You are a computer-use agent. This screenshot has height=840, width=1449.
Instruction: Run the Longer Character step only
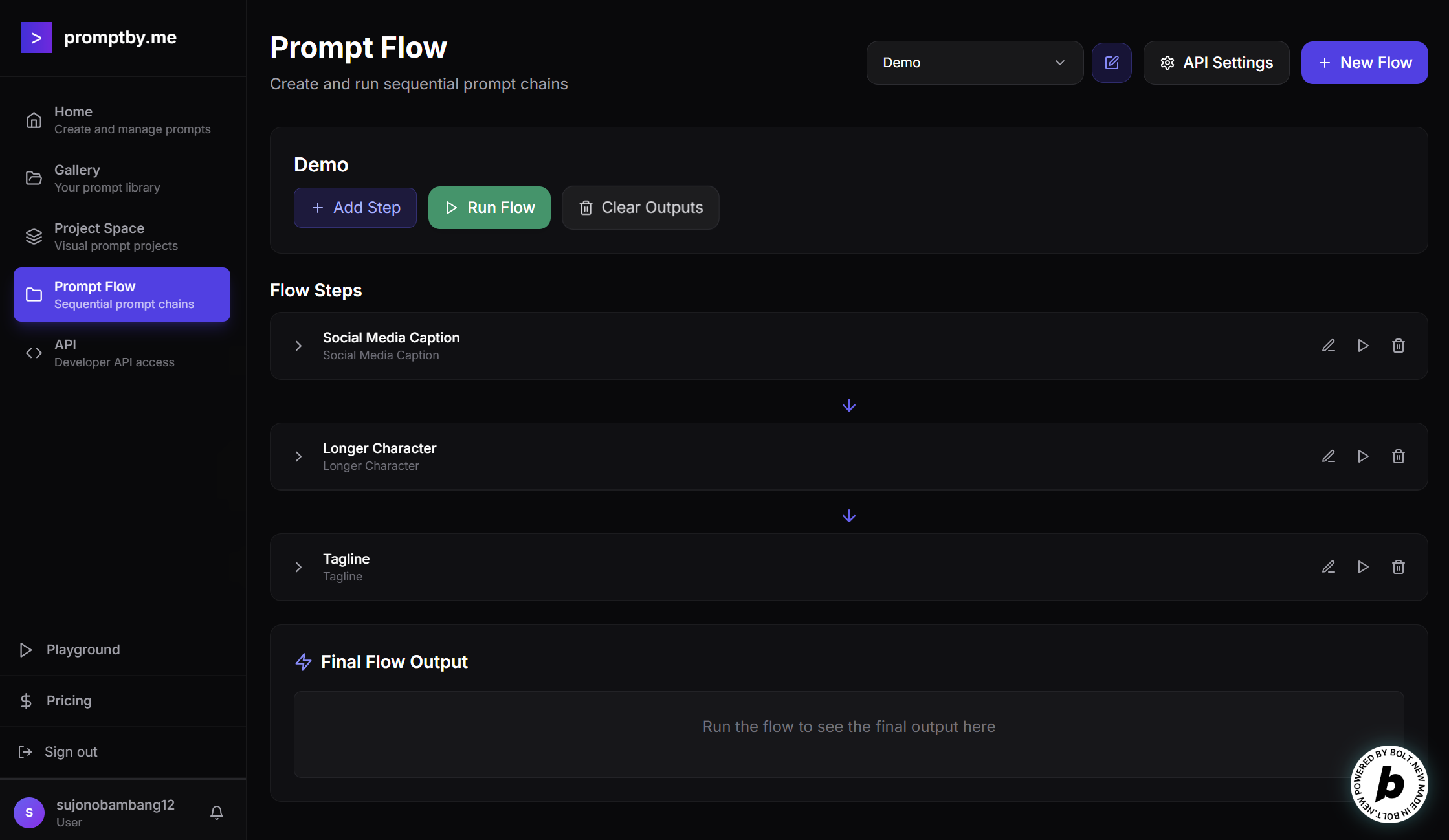point(1363,456)
